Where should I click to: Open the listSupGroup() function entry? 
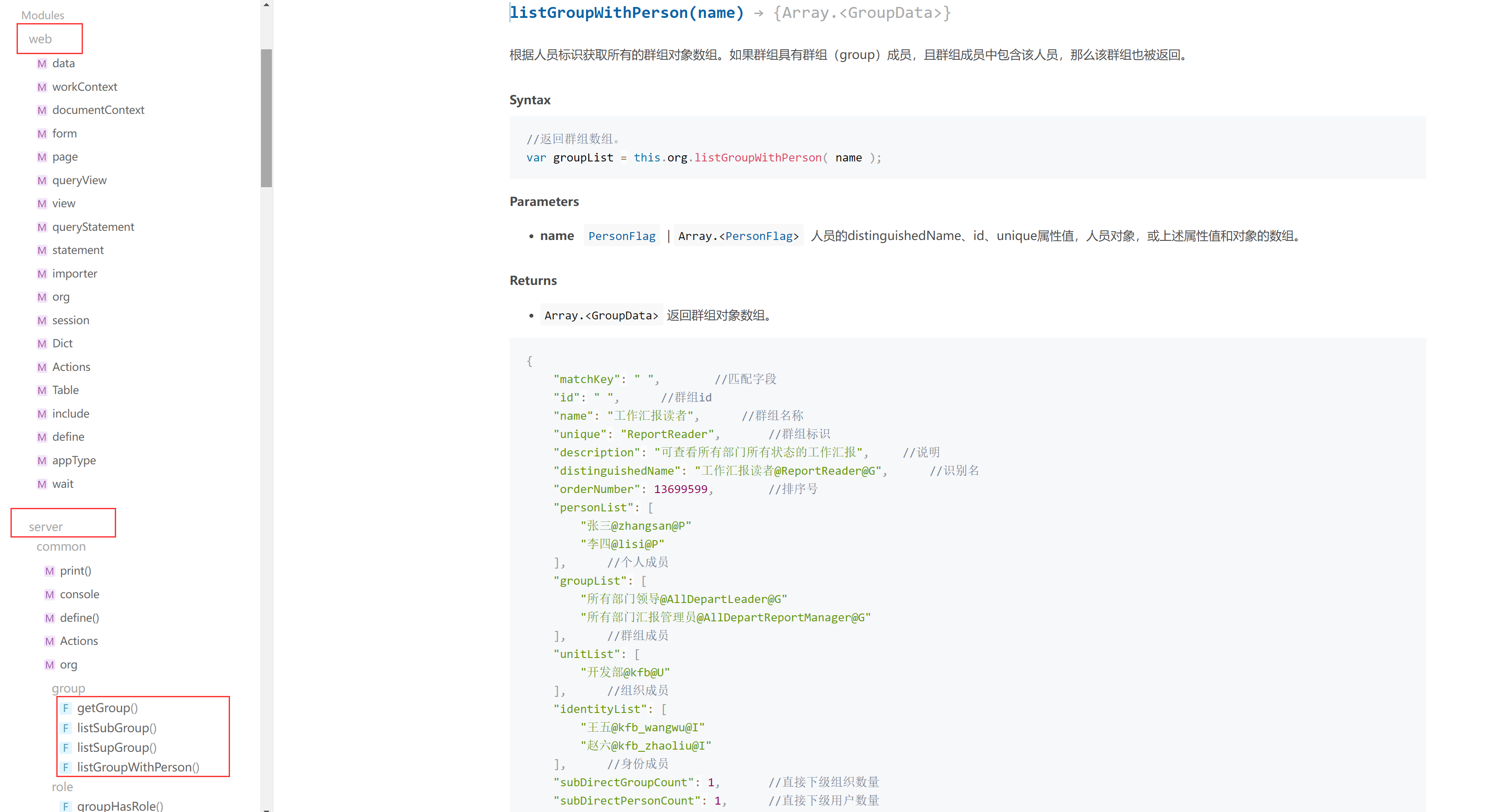[x=117, y=747]
